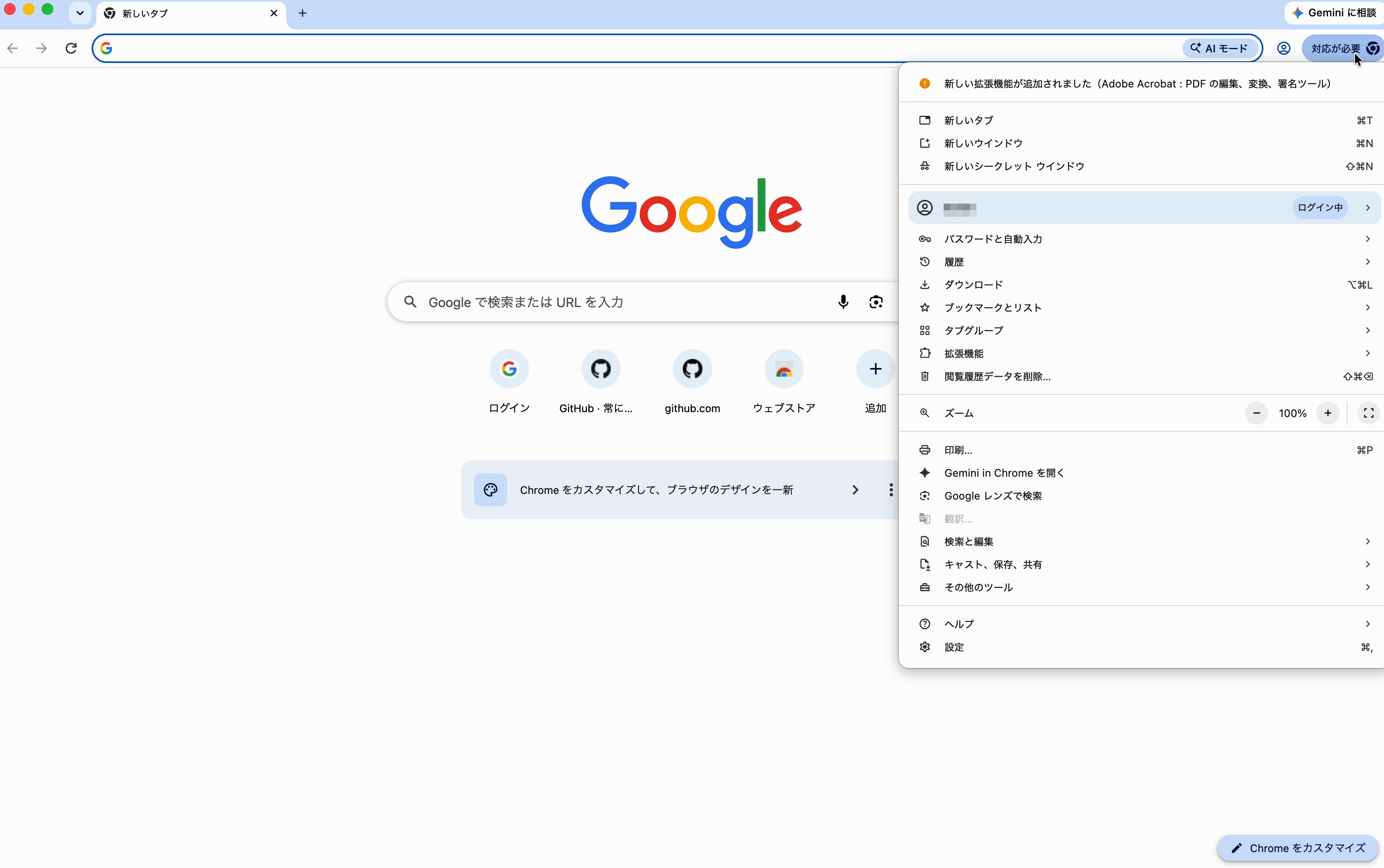Reload the current page
The image size is (1384, 868).
pos(71,48)
